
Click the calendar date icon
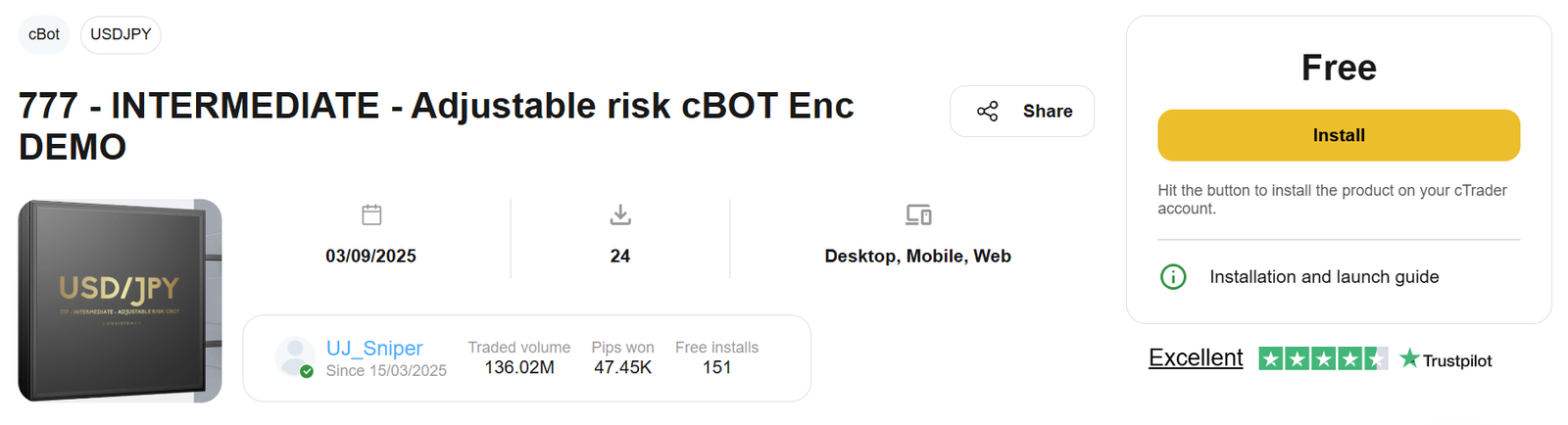(x=371, y=214)
